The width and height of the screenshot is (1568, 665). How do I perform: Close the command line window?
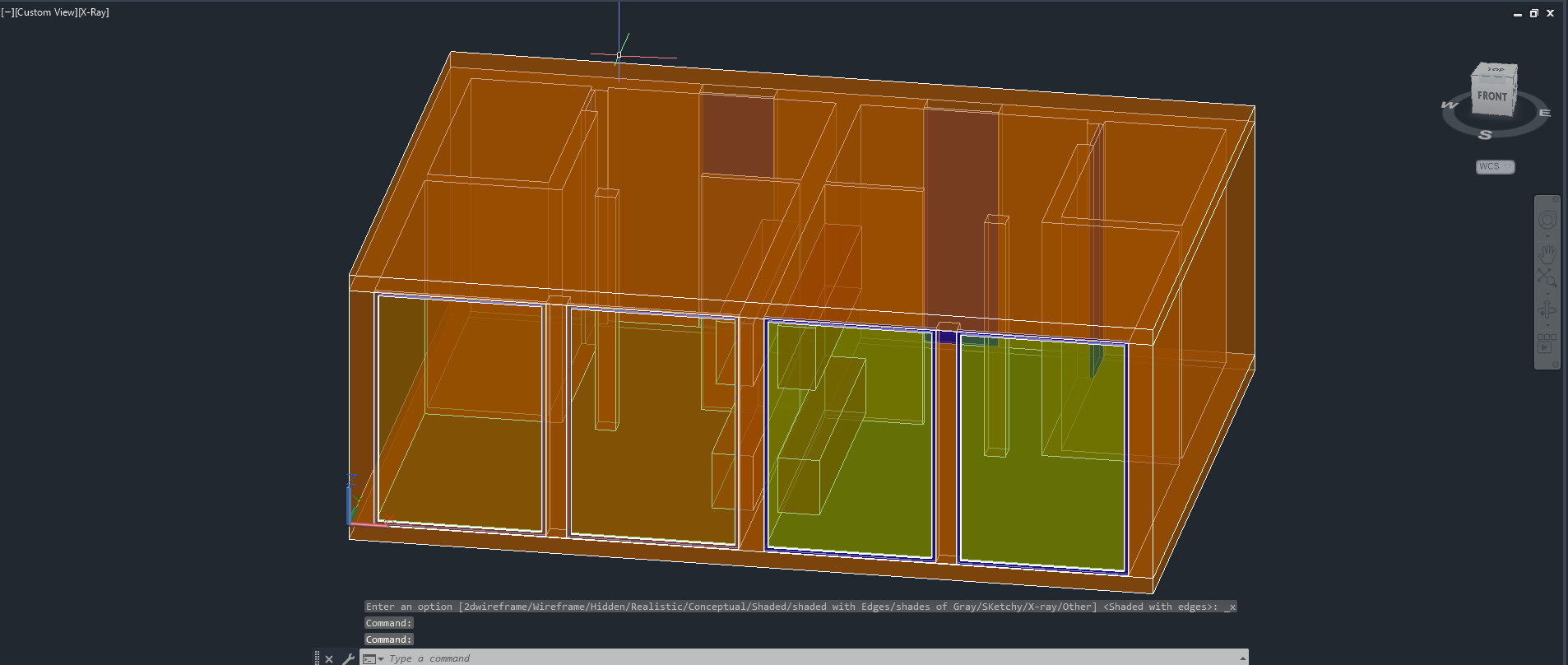tap(329, 658)
